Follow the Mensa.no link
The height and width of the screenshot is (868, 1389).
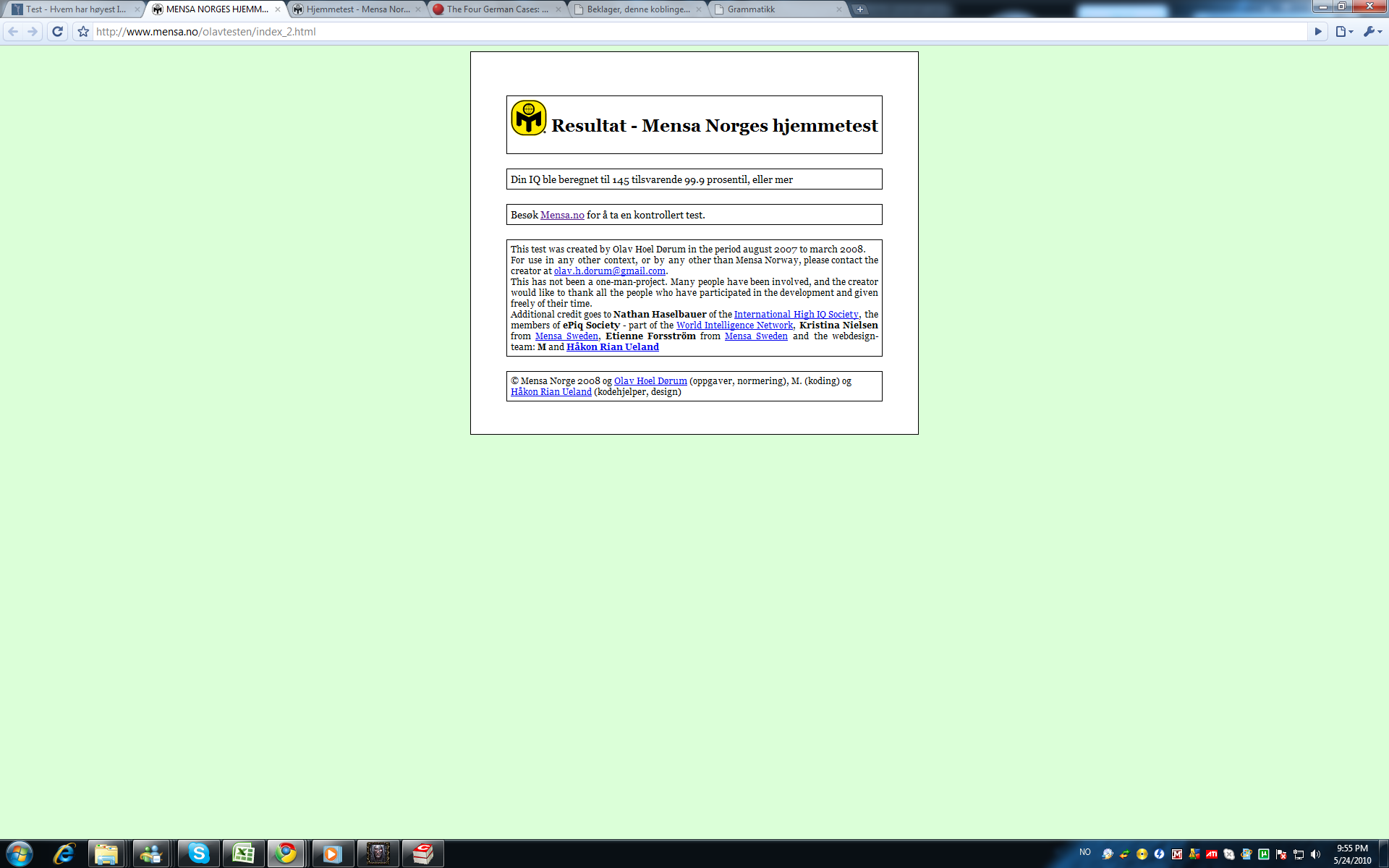tap(562, 215)
